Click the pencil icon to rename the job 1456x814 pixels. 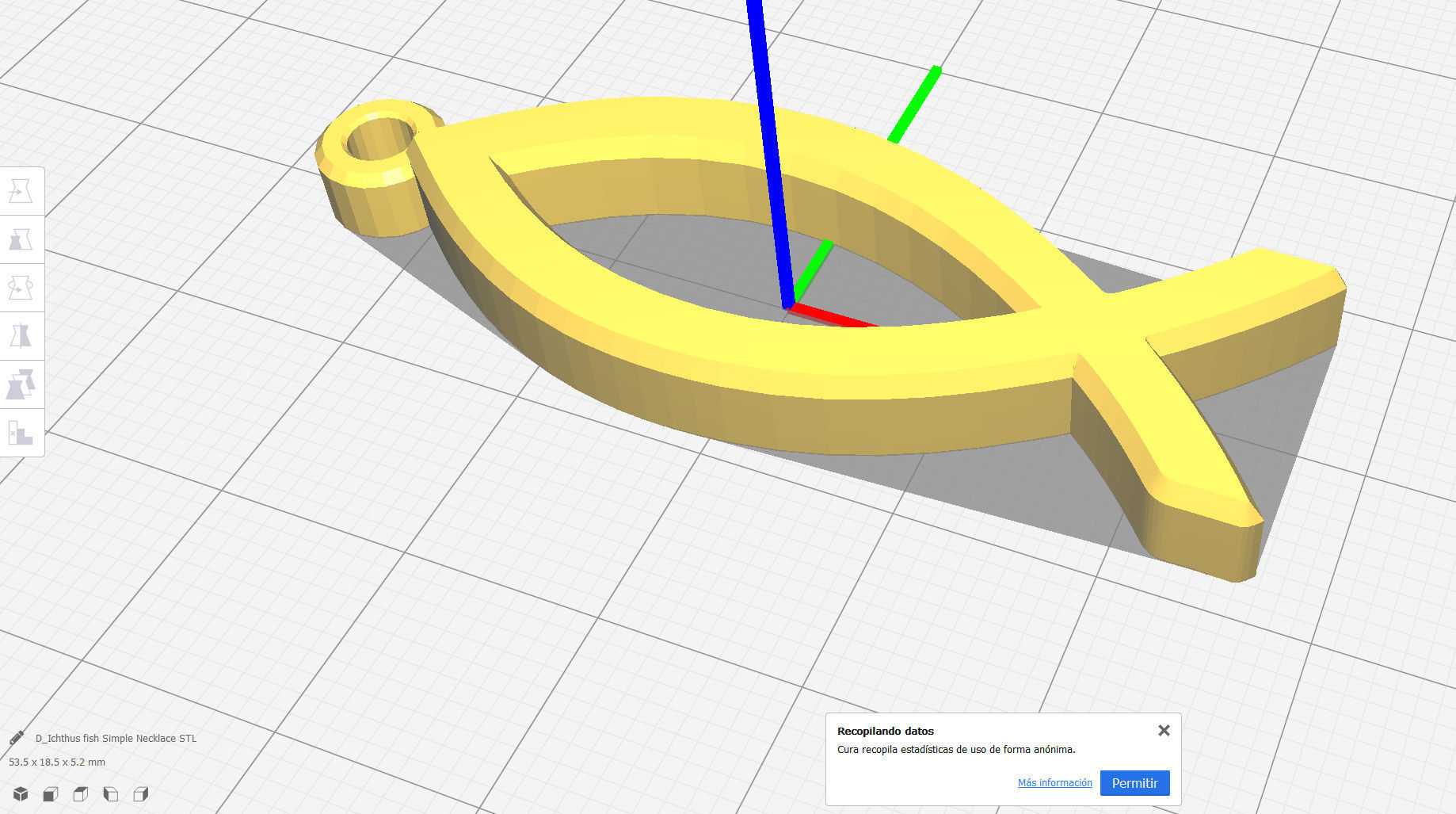point(17,738)
